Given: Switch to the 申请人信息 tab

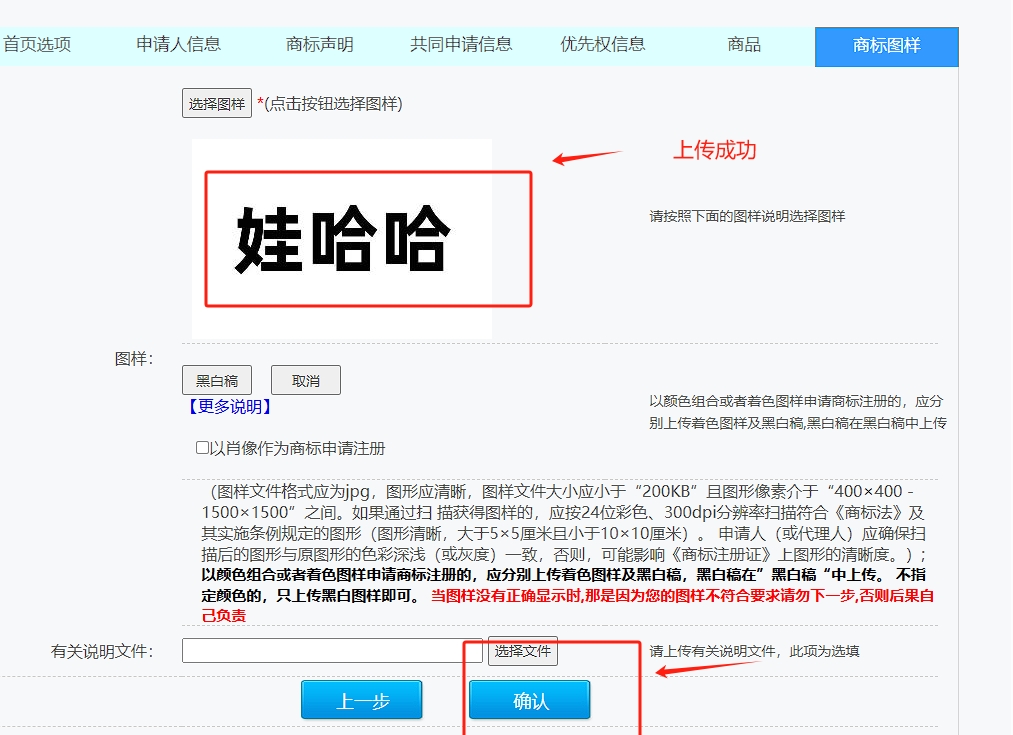Looking at the screenshot, I should pyautogui.click(x=178, y=45).
